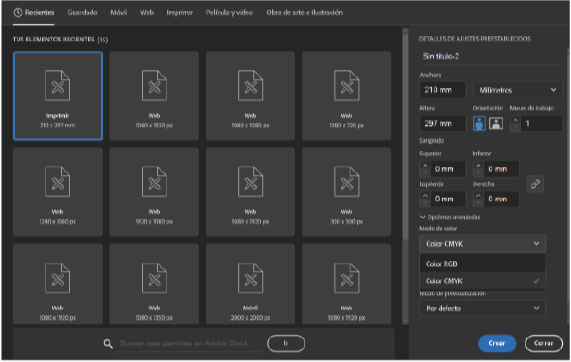Toggle the bleed link chain icon
The height and width of the screenshot is (362, 571).
point(535,184)
